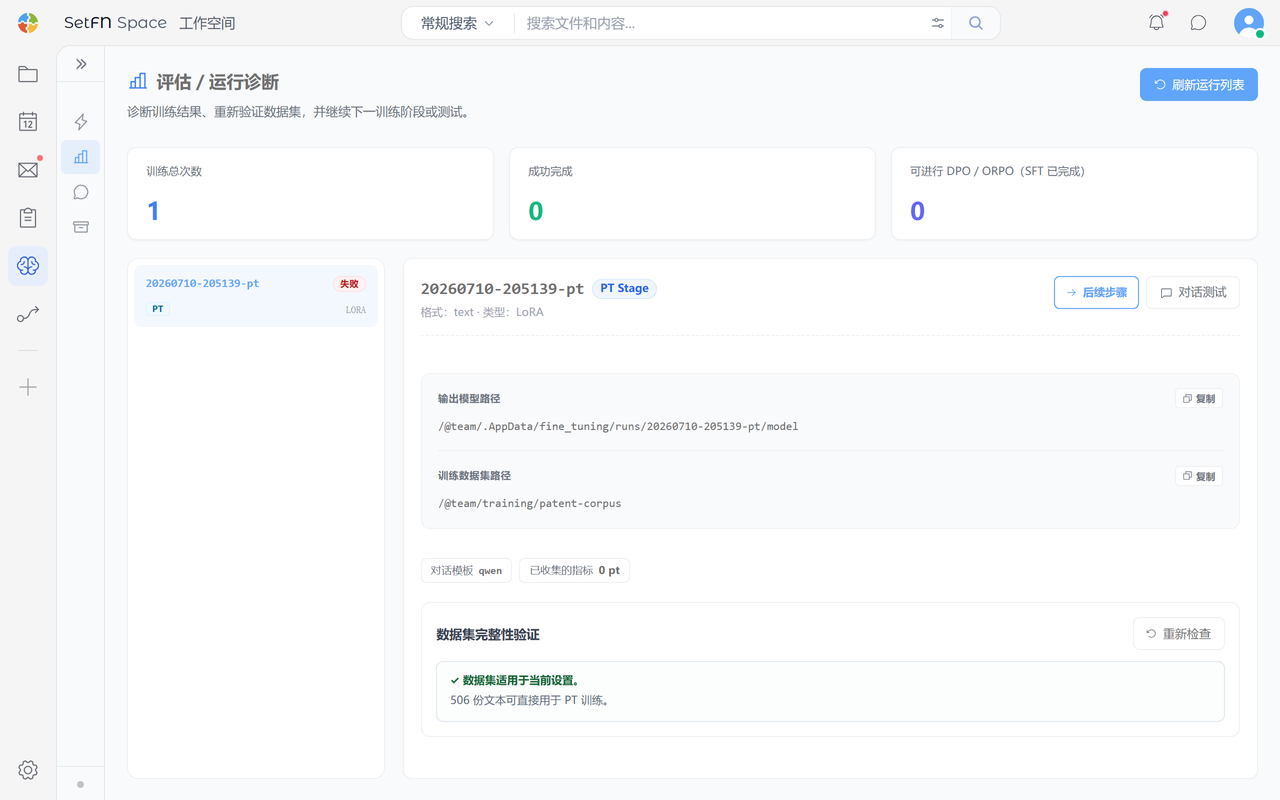Open the chat bubble icon in sub-sidebar
1280x800 pixels.
click(x=81, y=192)
